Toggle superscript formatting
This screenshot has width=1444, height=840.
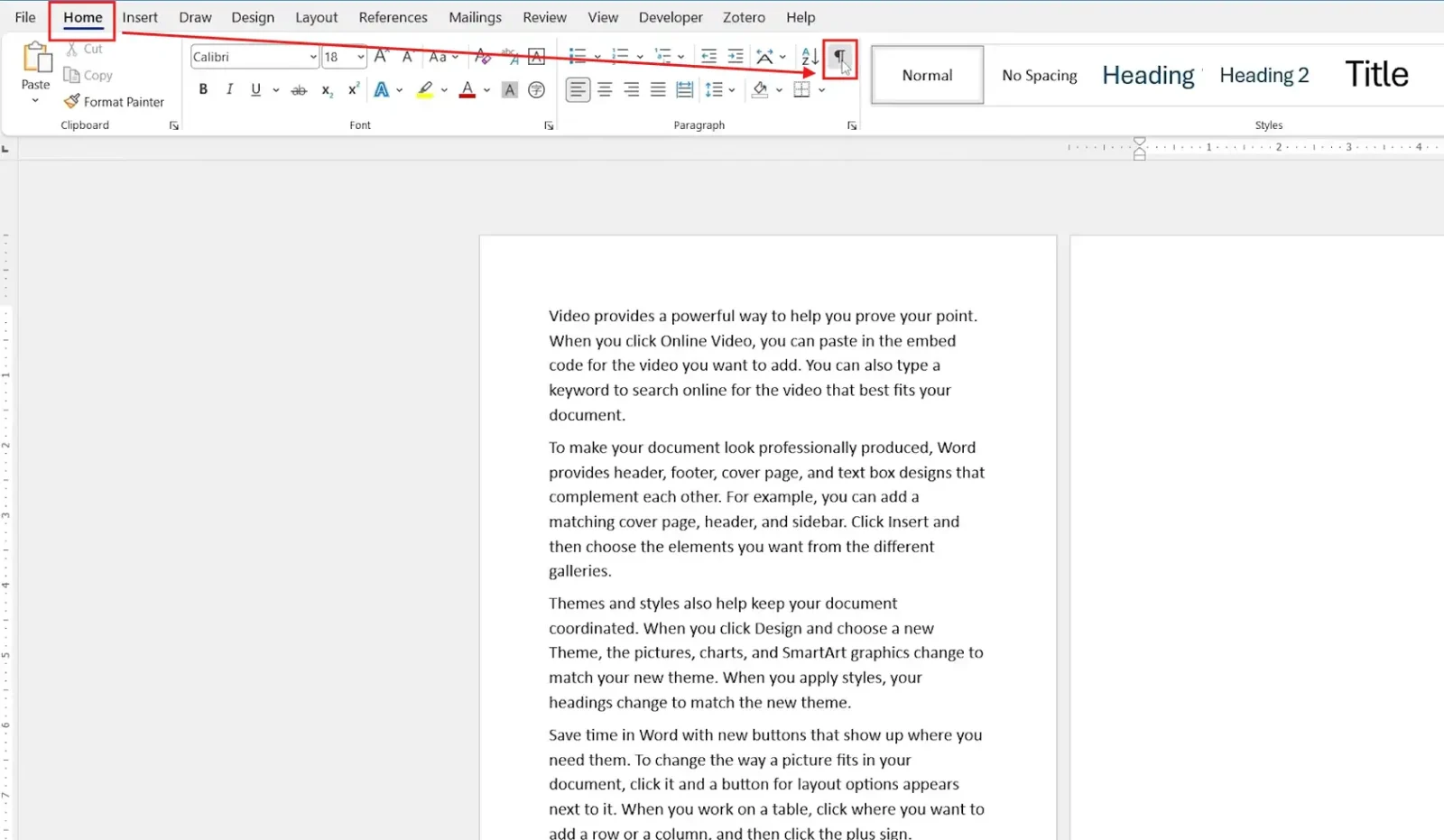tap(354, 89)
